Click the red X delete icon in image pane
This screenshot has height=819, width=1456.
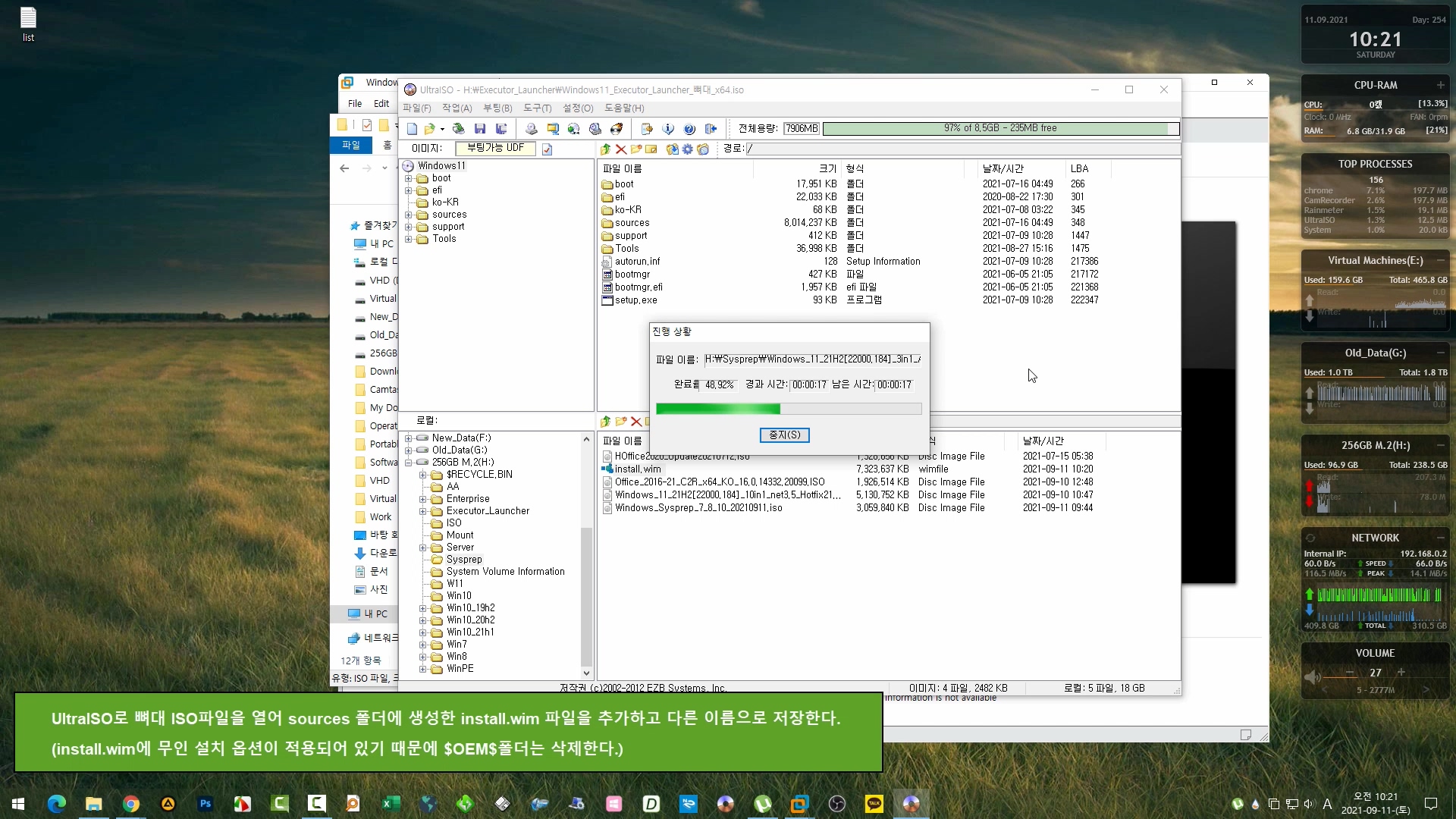click(x=621, y=149)
